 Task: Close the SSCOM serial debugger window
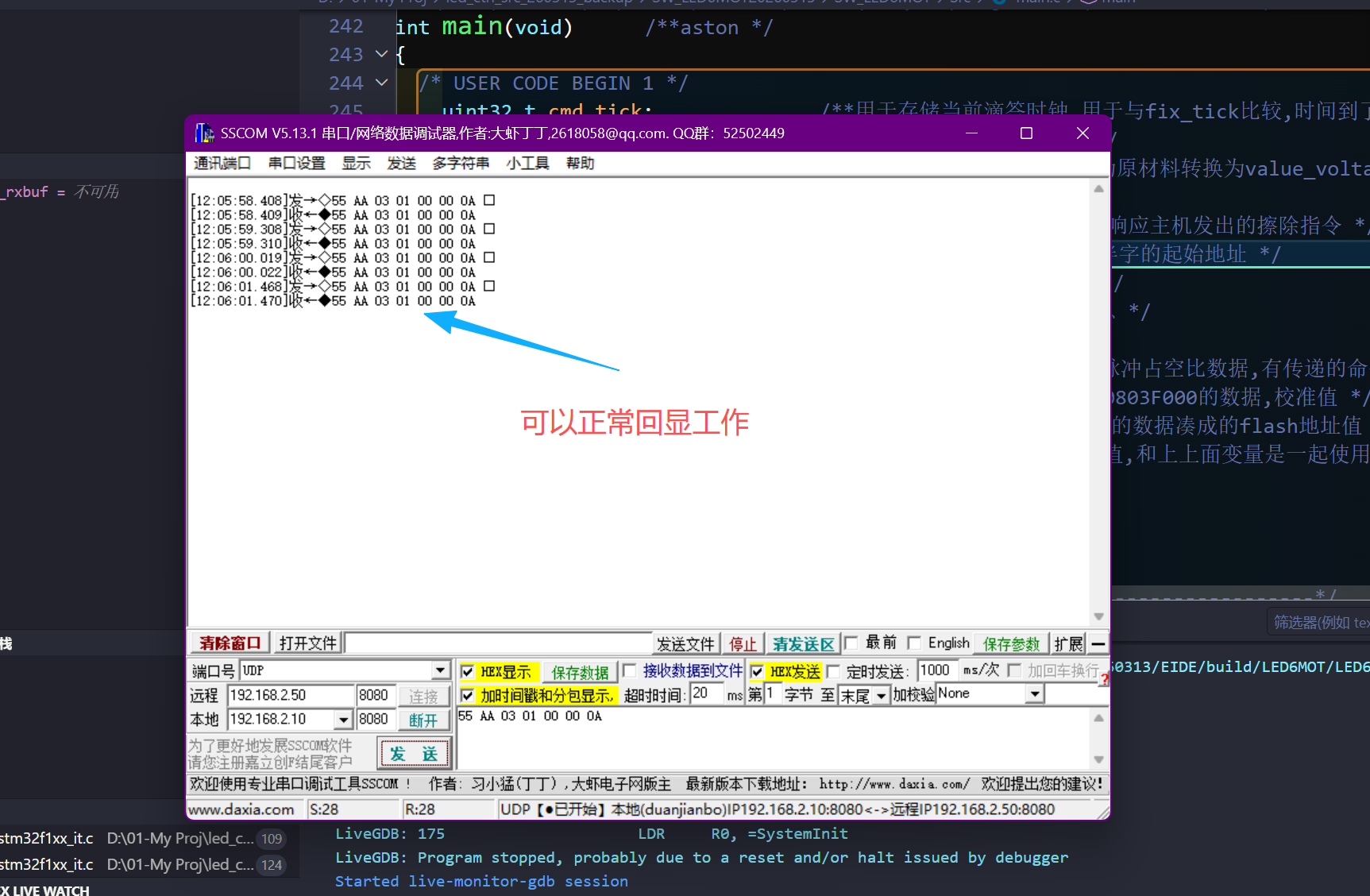pos(1082,133)
